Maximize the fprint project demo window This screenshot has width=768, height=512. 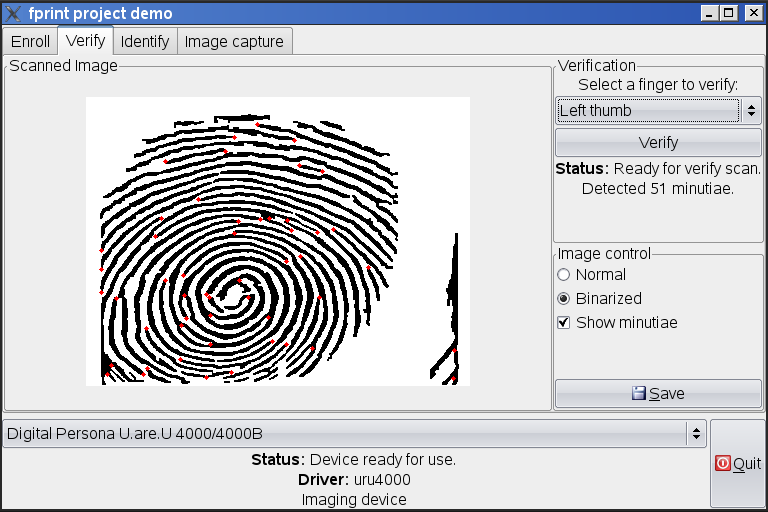(x=729, y=13)
